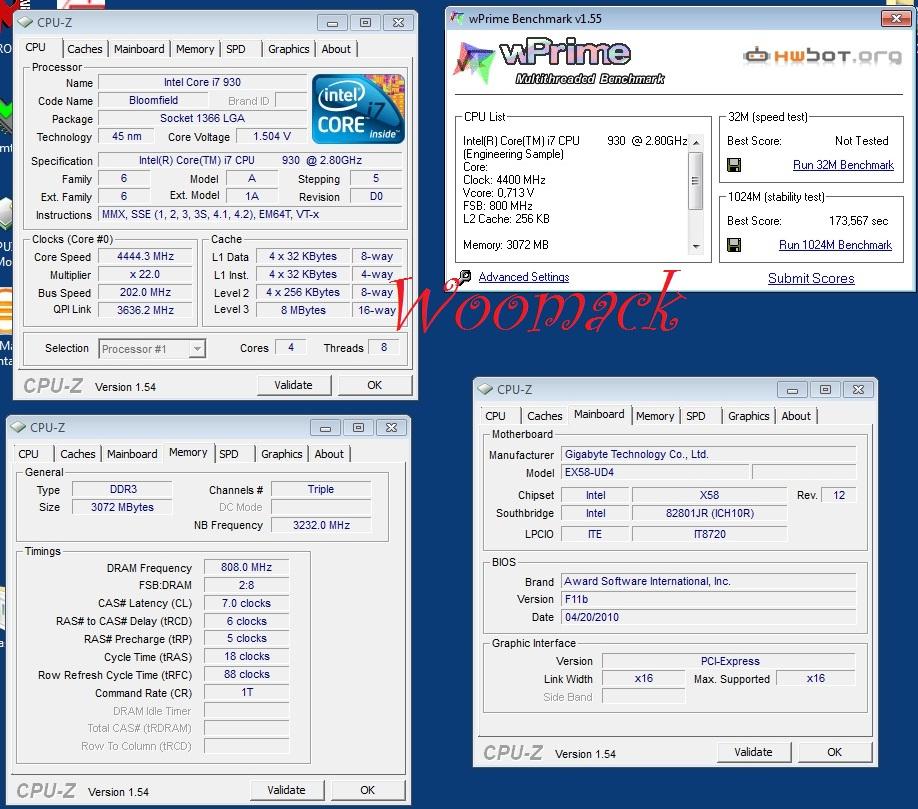The image size is (918, 809).
Task: Switch to Graphics tab in Memory CPU-Z window
Action: 282,454
